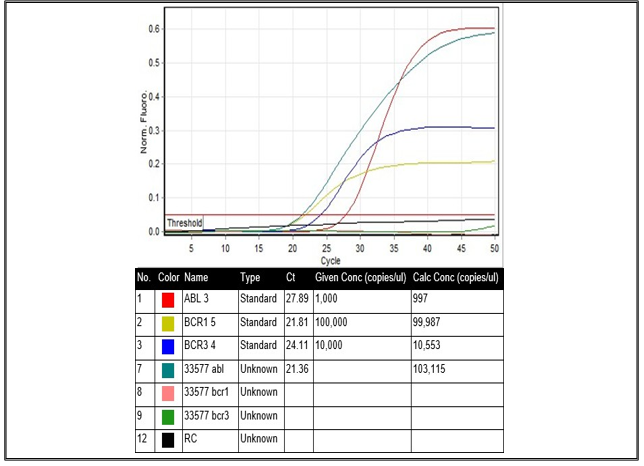
Task: Sort by the Name column header
Action: tap(196, 277)
